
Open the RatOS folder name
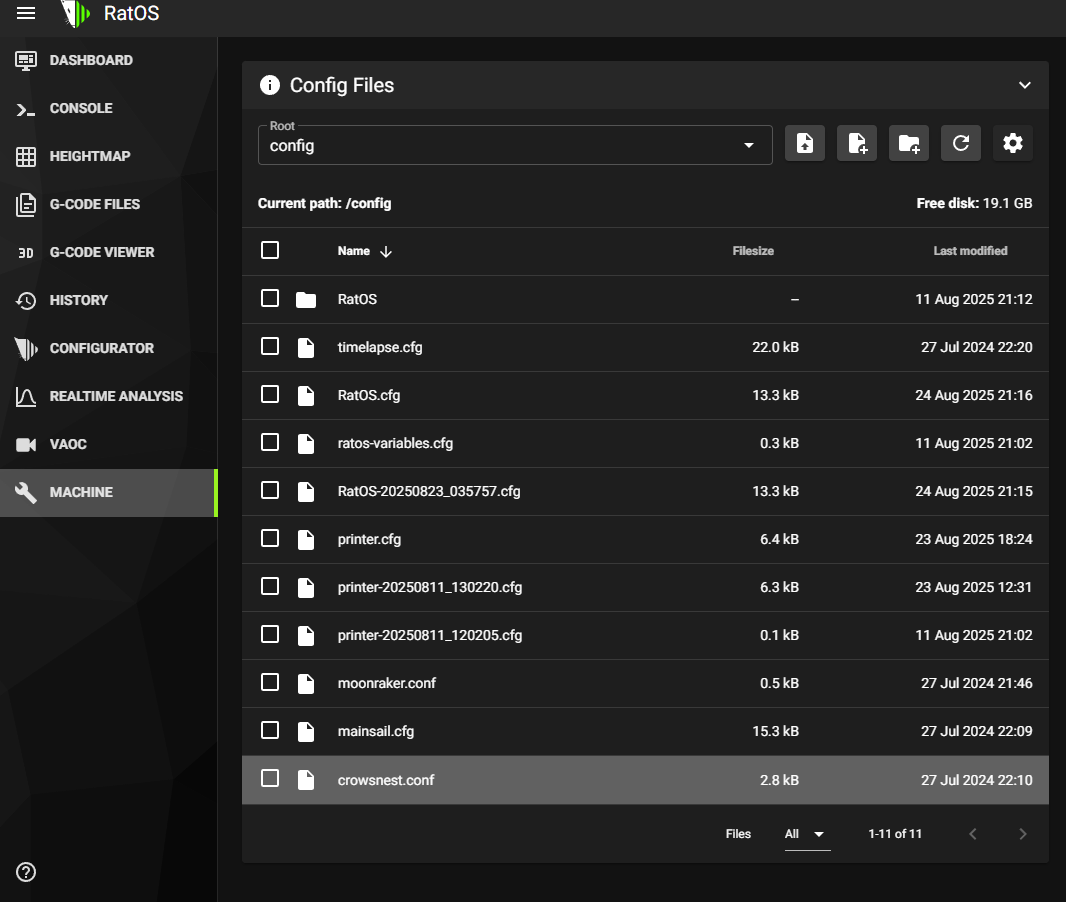(x=357, y=299)
